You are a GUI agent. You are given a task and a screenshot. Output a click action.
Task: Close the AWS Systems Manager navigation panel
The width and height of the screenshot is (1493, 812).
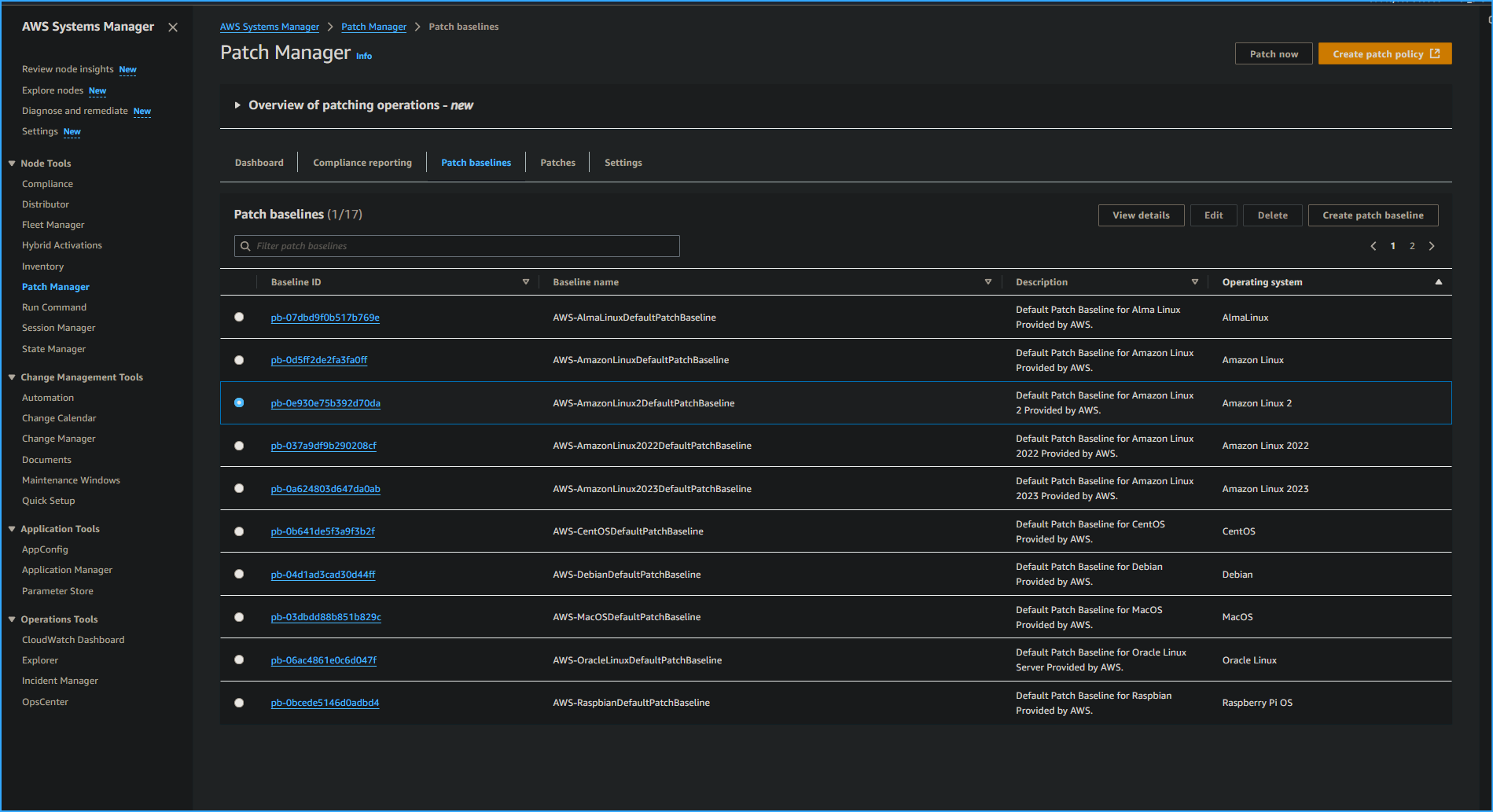click(172, 26)
